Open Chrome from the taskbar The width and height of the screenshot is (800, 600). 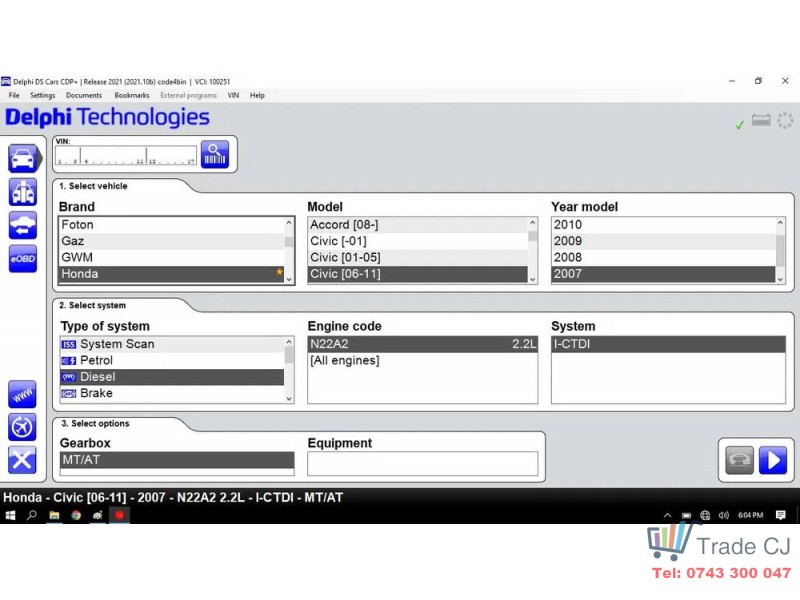pos(76,515)
